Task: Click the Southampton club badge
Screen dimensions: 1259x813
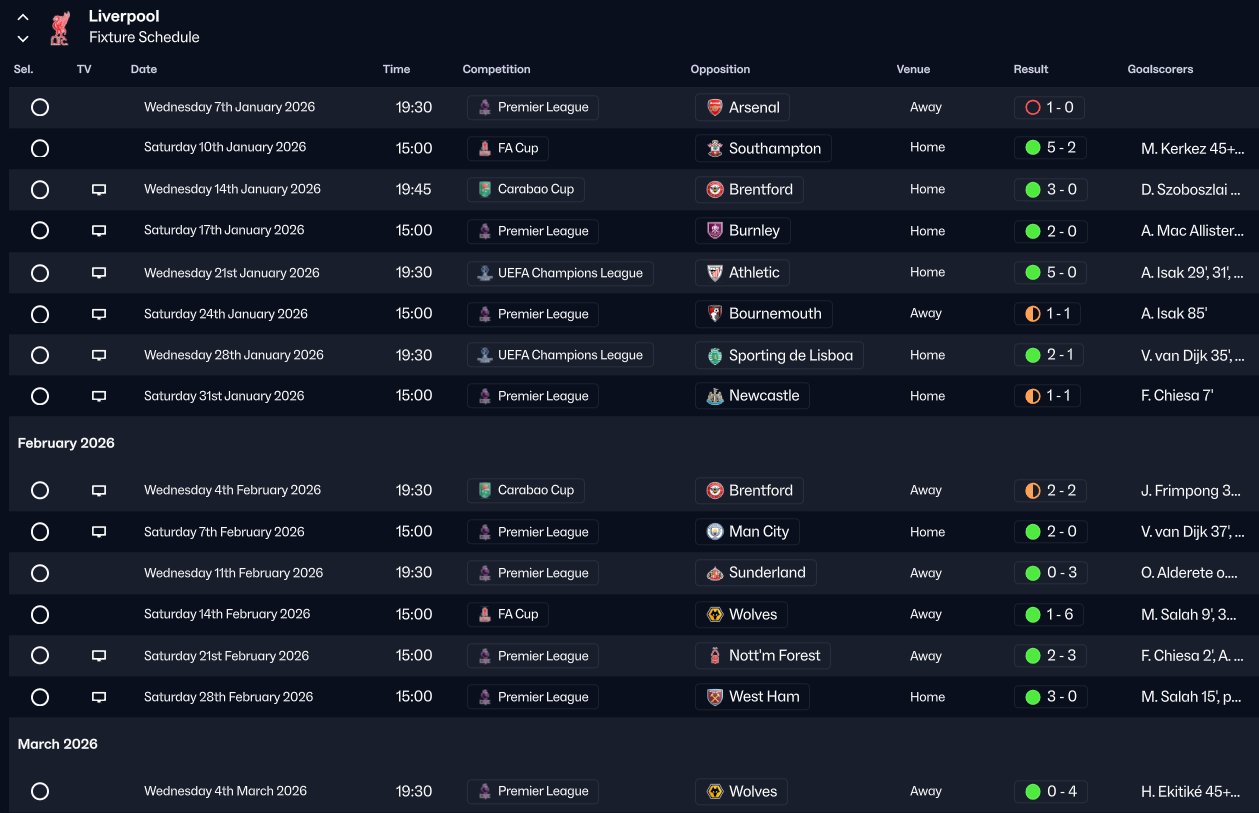Action: click(714, 148)
